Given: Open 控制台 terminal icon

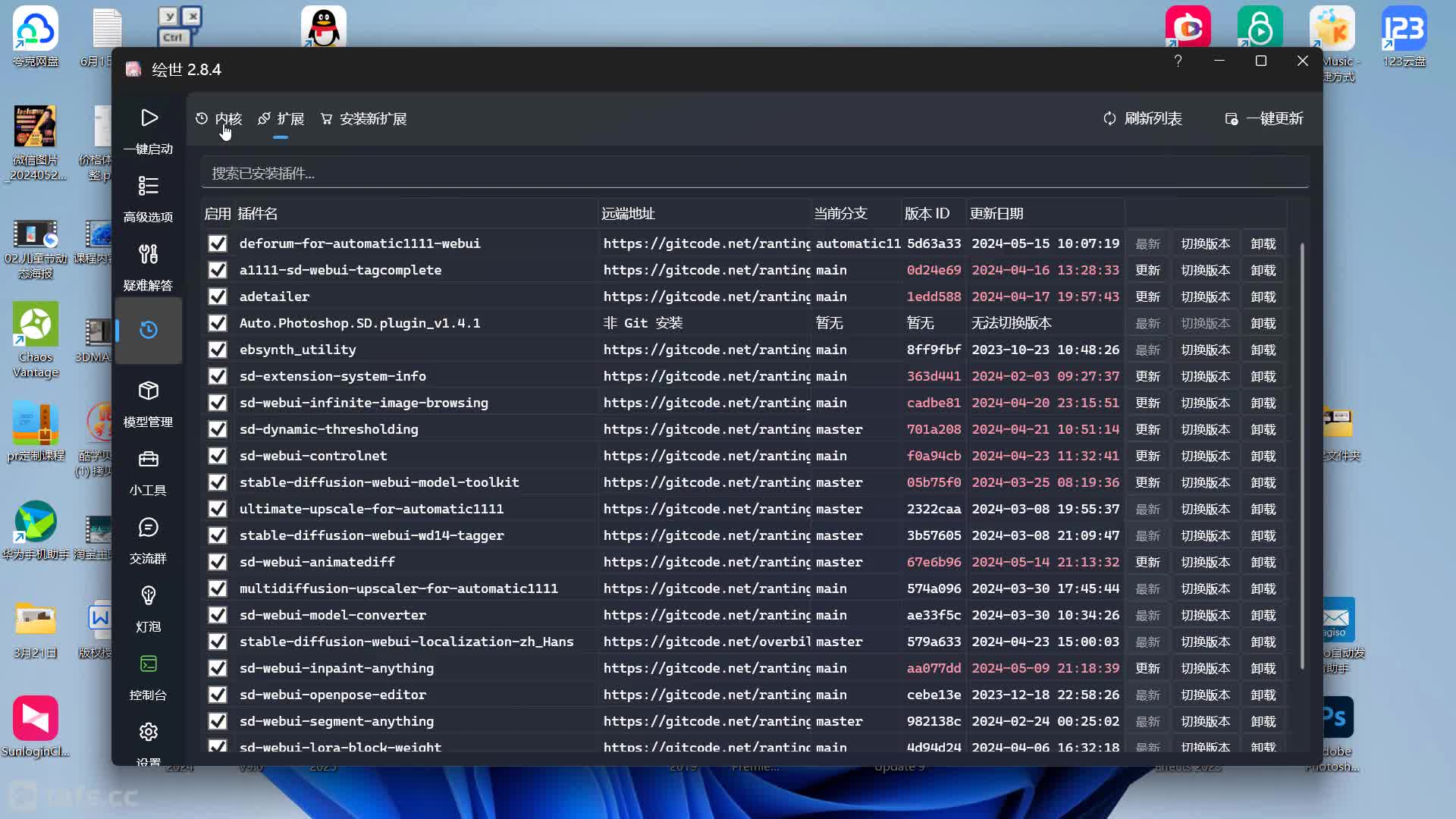Looking at the screenshot, I should tap(149, 664).
